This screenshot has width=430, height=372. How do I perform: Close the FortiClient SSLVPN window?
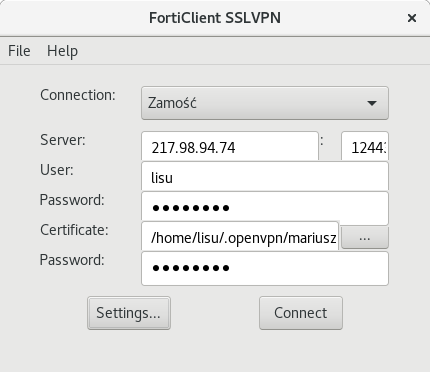(412, 18)
